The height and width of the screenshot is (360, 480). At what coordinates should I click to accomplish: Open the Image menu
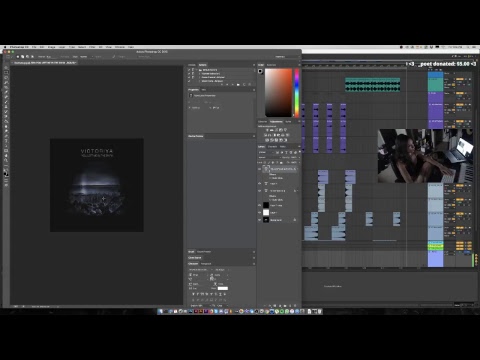pyautogui.click(x=51, y=47)
